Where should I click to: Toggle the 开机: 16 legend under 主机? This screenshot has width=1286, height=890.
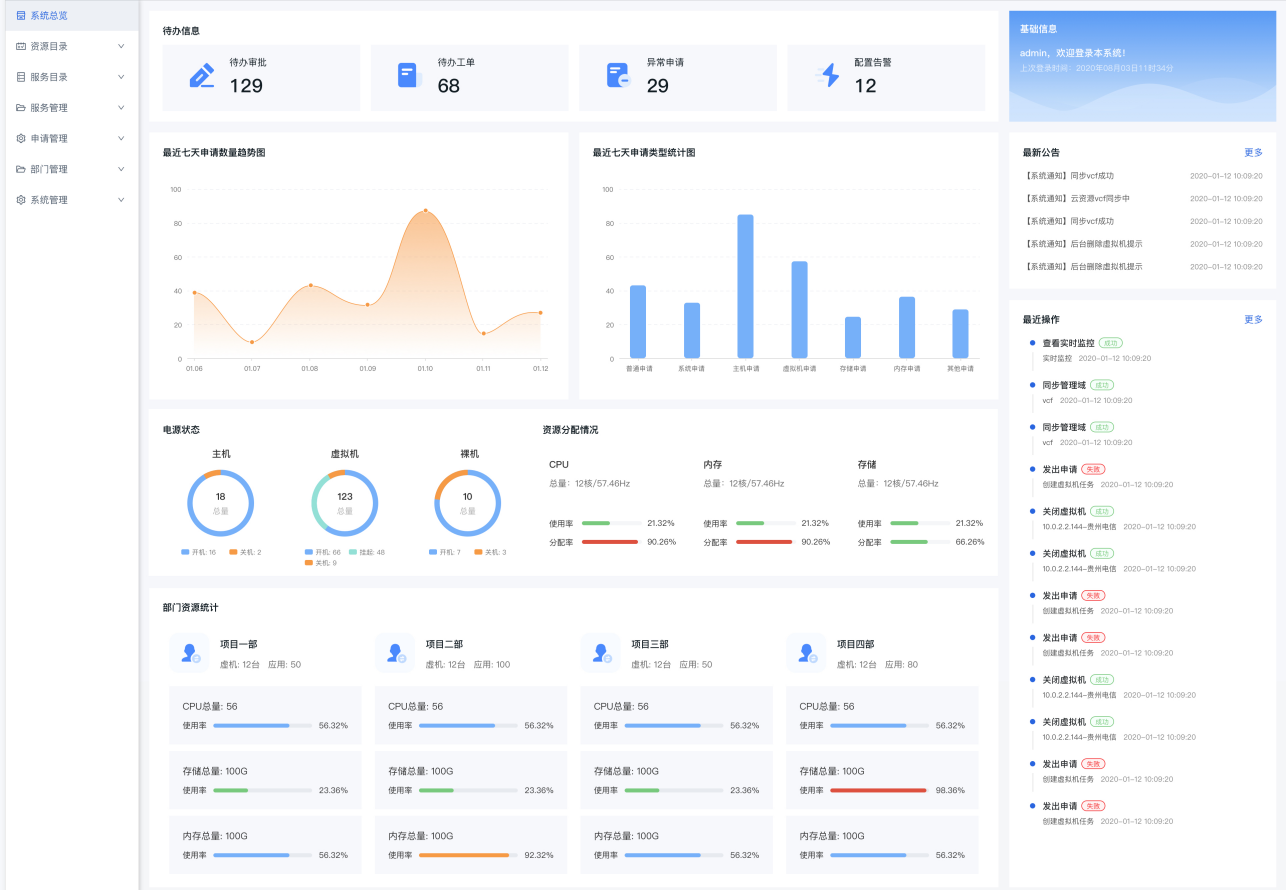click(x=198, y=552)
